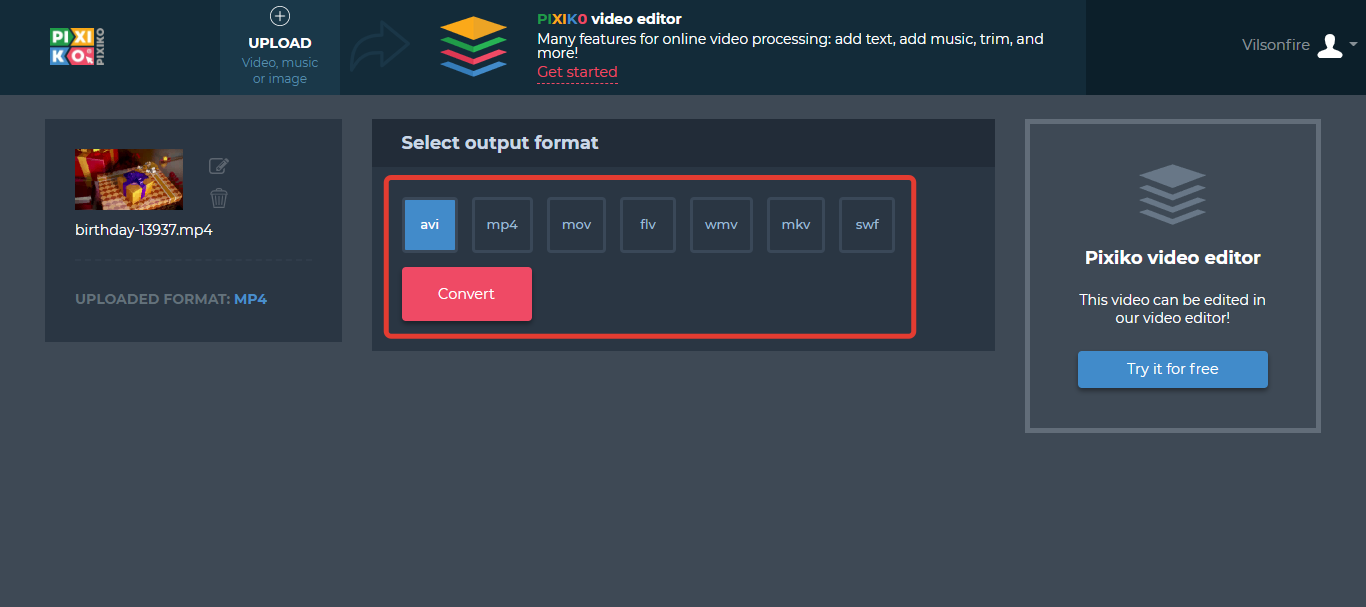
Task: Click the colorful stacked layers icon in header
Action: pos(474,46)
